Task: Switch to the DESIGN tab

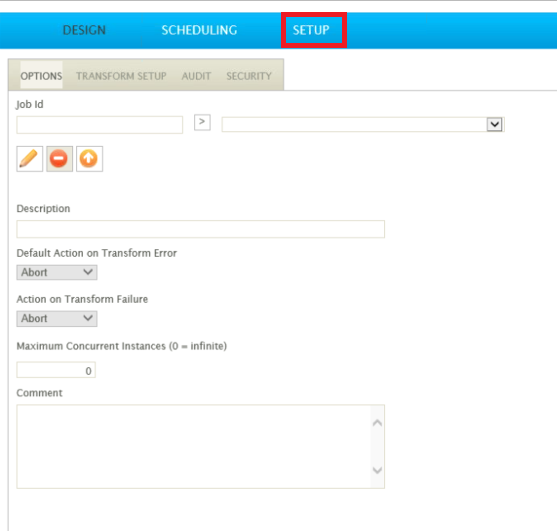Action: (x=84, y=30)
